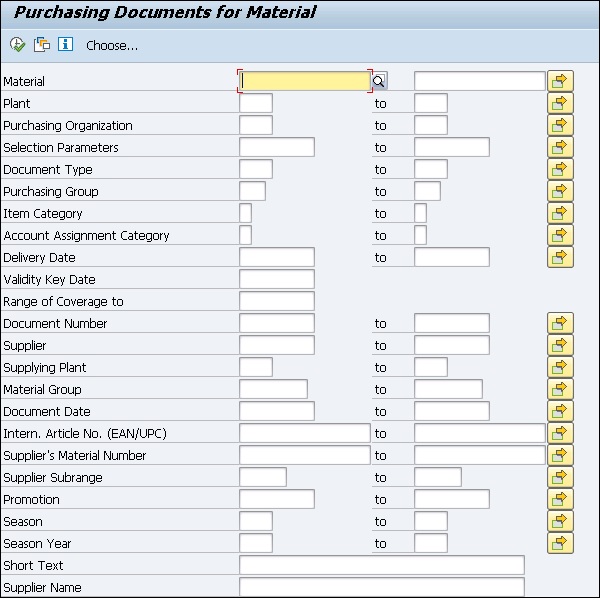Click the Document Number upper-value field

(x=451, y=323)
